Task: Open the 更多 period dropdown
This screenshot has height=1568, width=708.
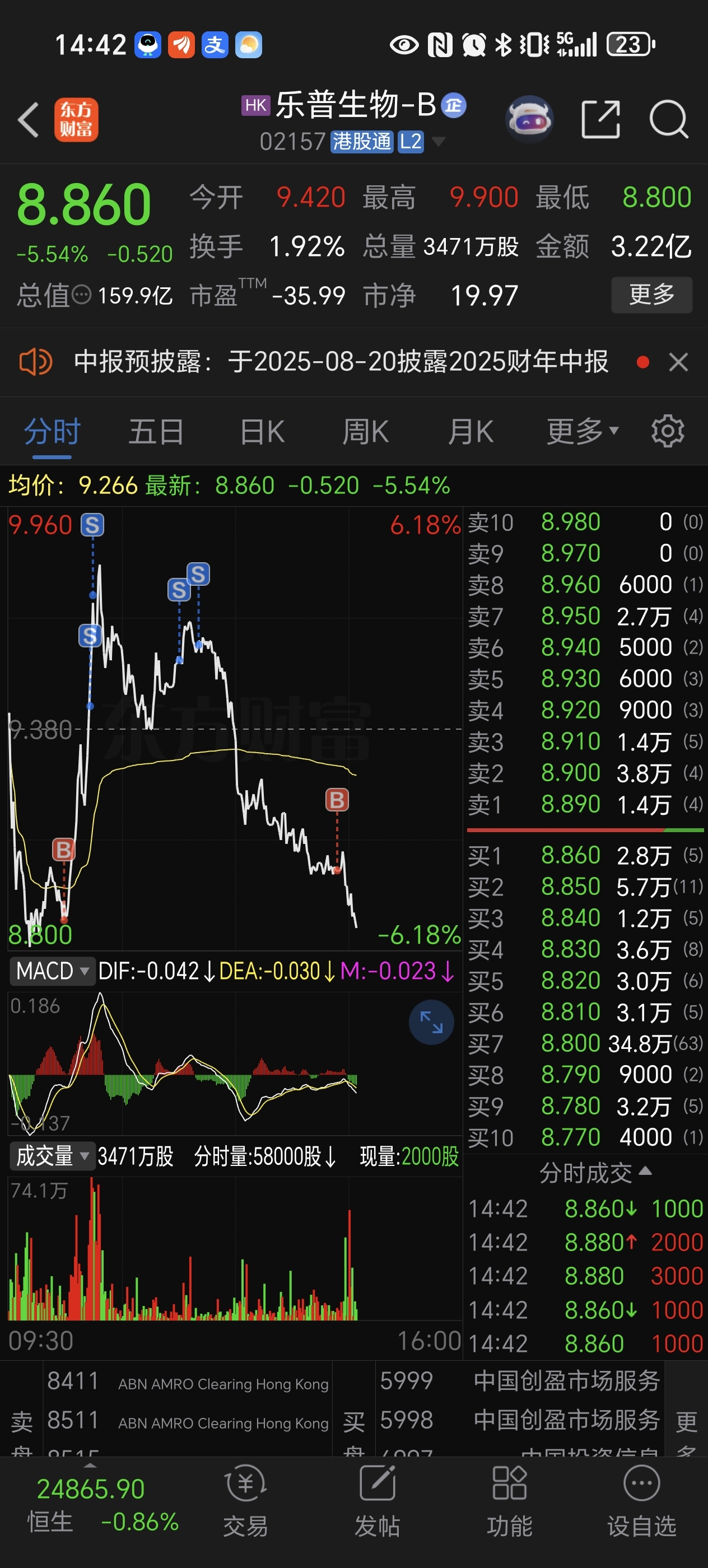Action: 582,432
